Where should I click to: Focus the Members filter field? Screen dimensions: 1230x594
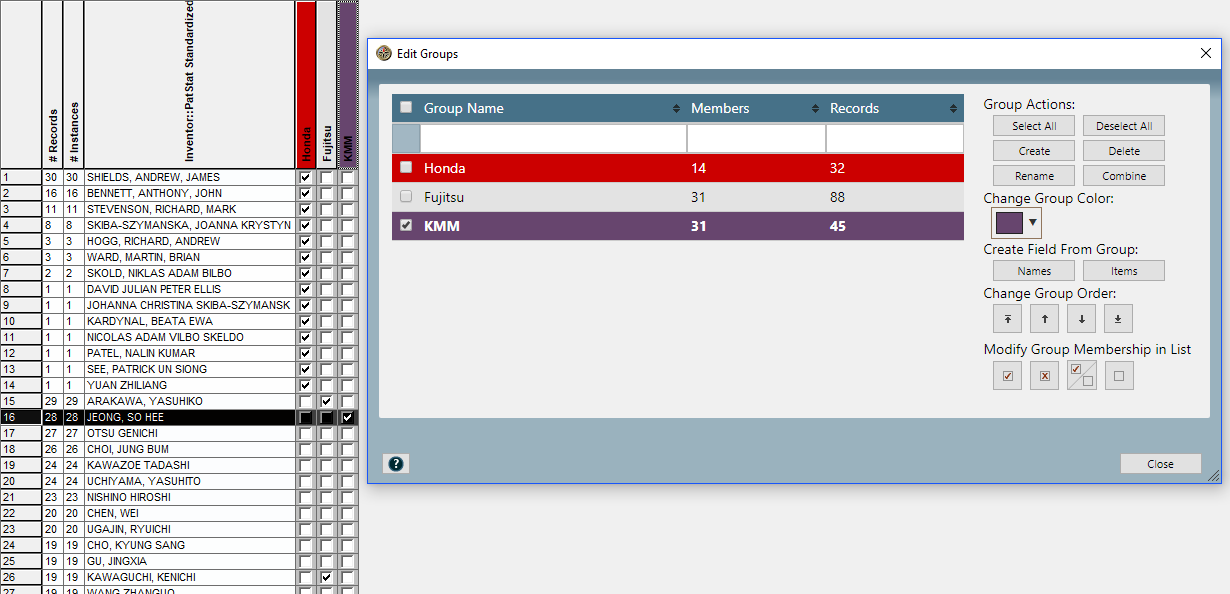tap(756, 138)
